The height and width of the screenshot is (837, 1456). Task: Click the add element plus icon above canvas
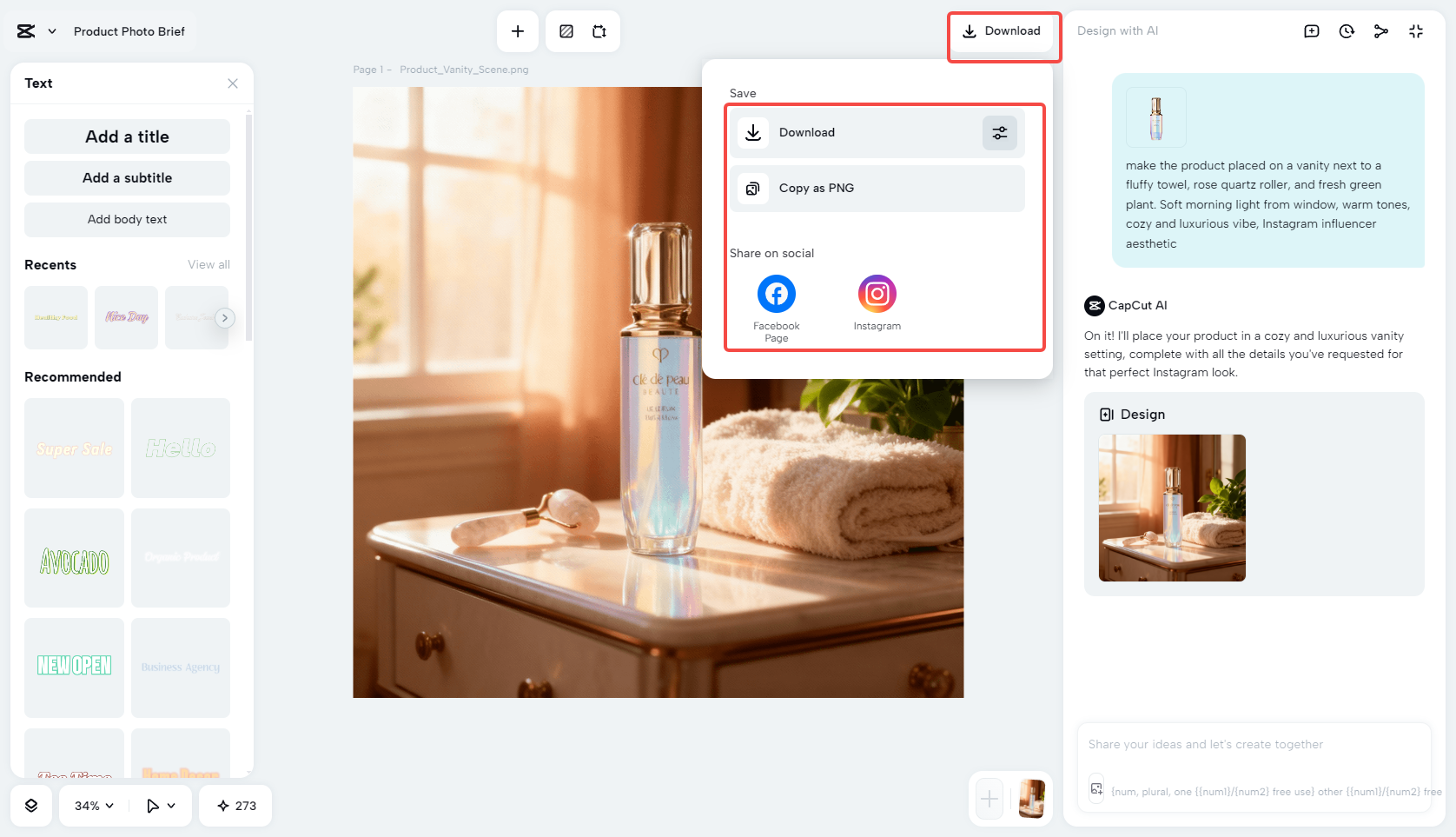click(x=517, y=30)
